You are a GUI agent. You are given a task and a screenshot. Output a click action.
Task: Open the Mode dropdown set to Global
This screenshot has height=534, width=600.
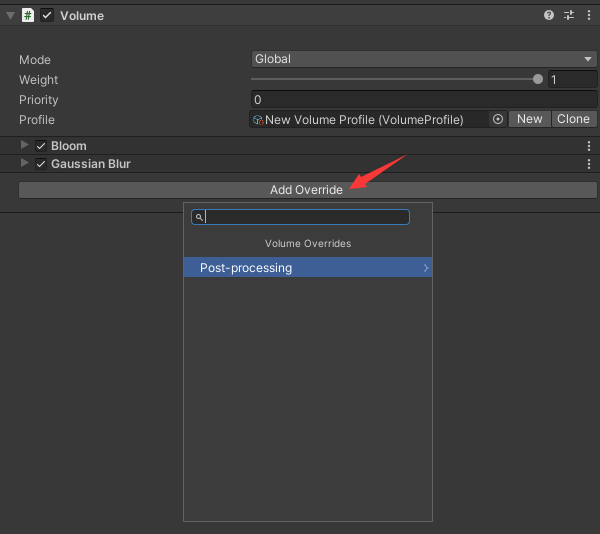pos(424,59)
